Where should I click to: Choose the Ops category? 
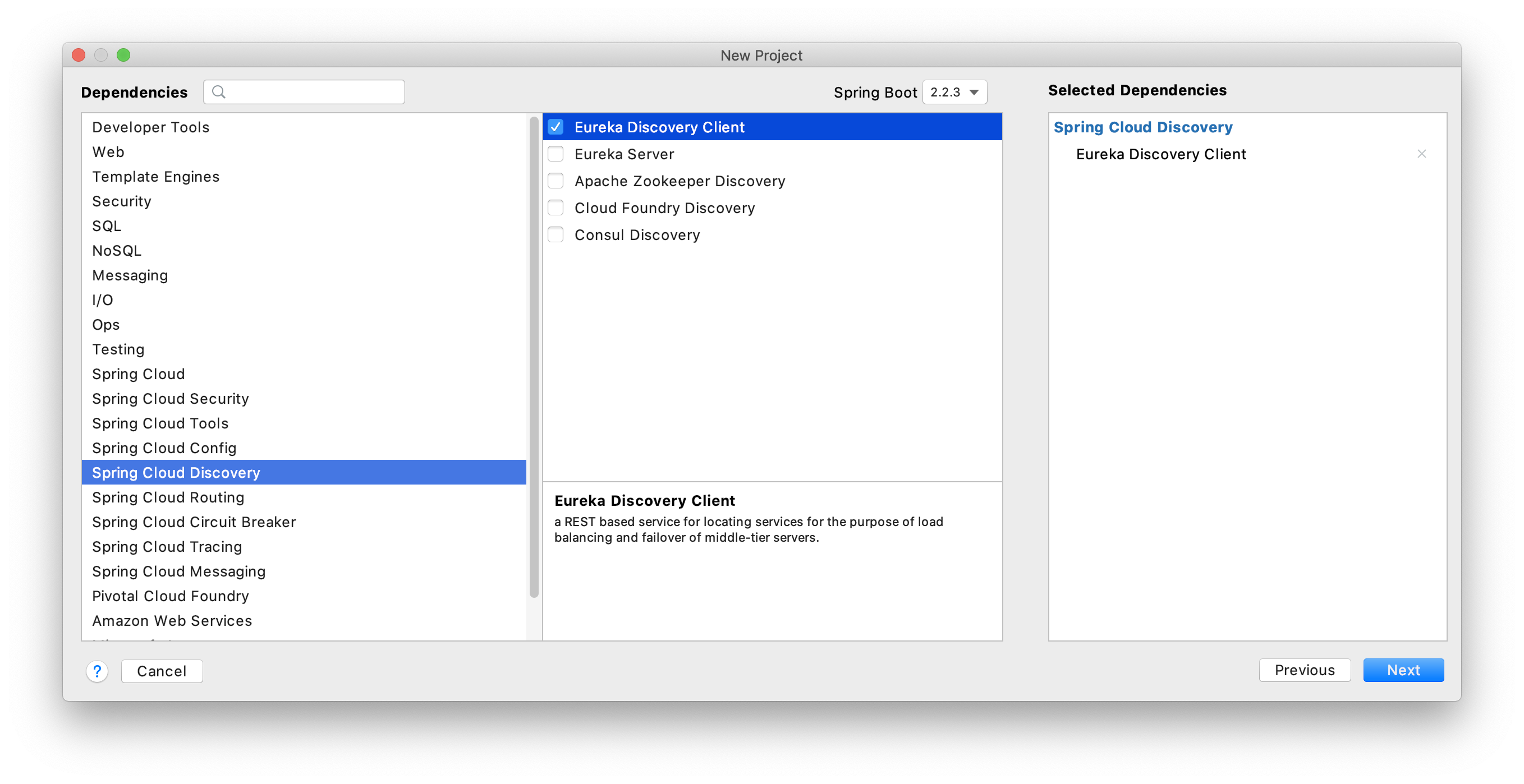[x=304, y=325]
